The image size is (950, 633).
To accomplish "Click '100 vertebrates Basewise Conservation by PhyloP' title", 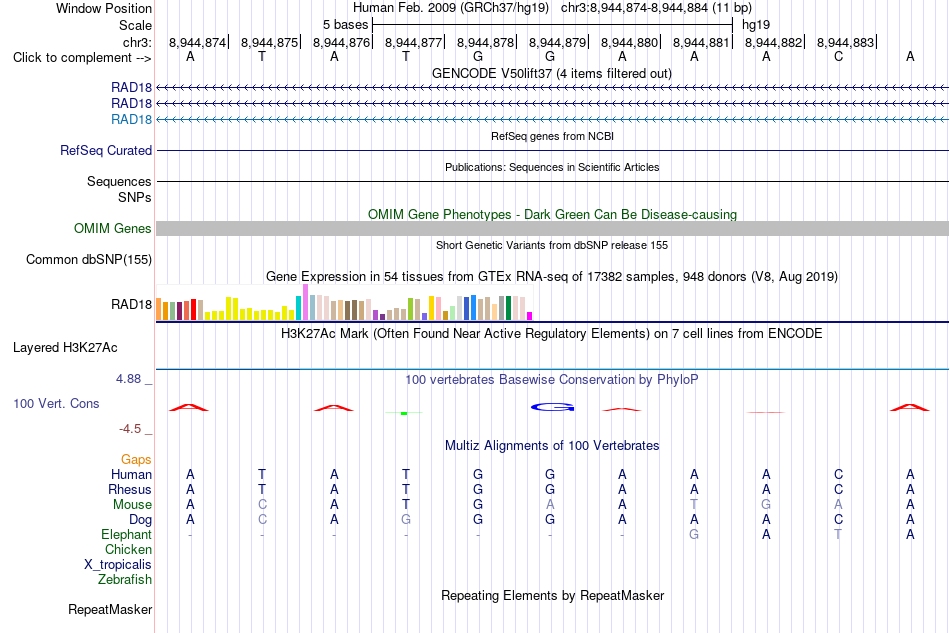I will click(552, 380).
